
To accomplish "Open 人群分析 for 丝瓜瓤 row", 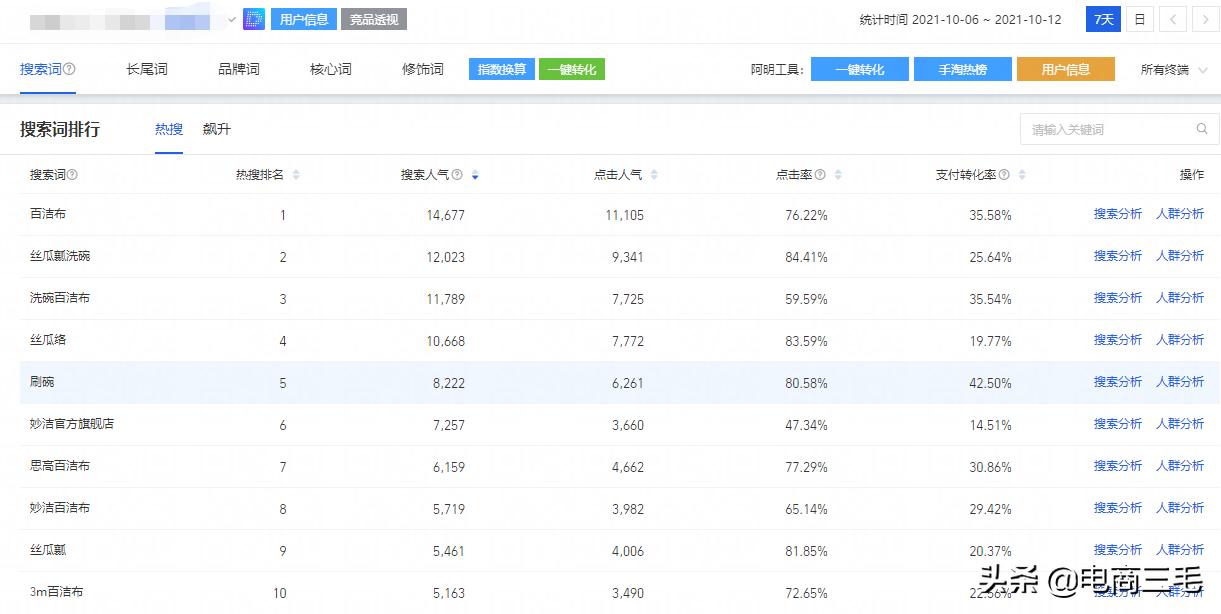I will pos(1180,550).
